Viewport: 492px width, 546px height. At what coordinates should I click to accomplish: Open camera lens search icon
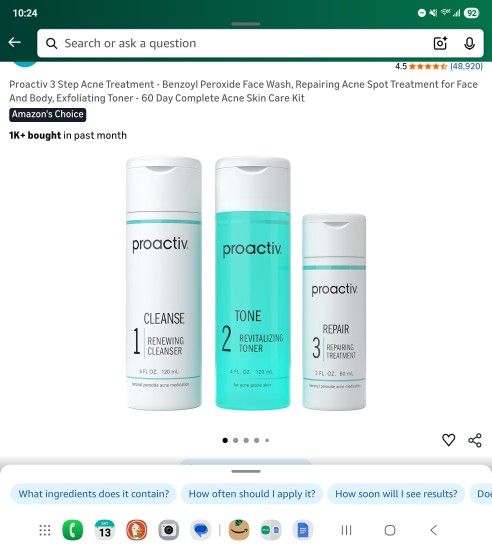click(440, 43)
